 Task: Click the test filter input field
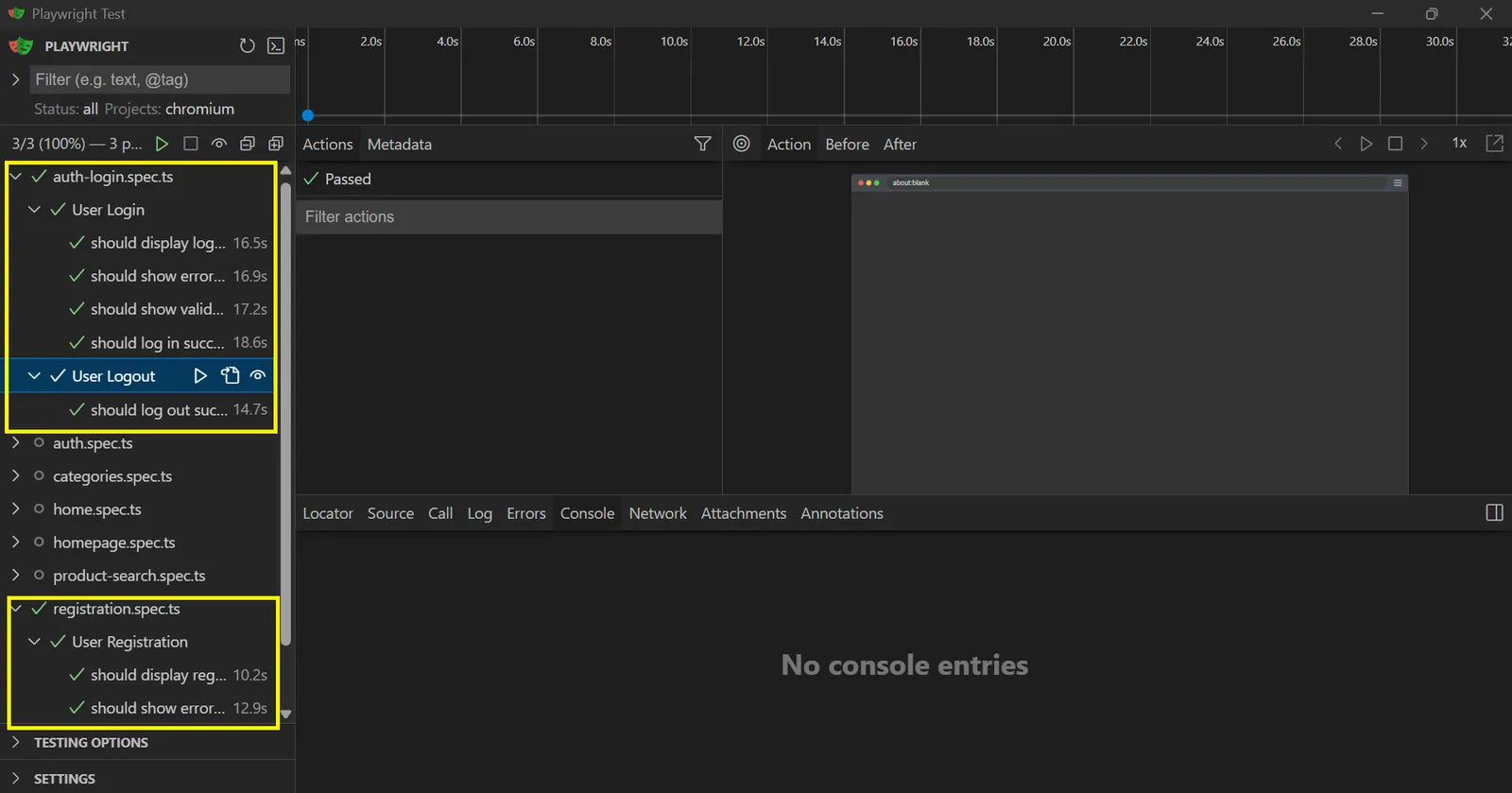click(160, 79)
